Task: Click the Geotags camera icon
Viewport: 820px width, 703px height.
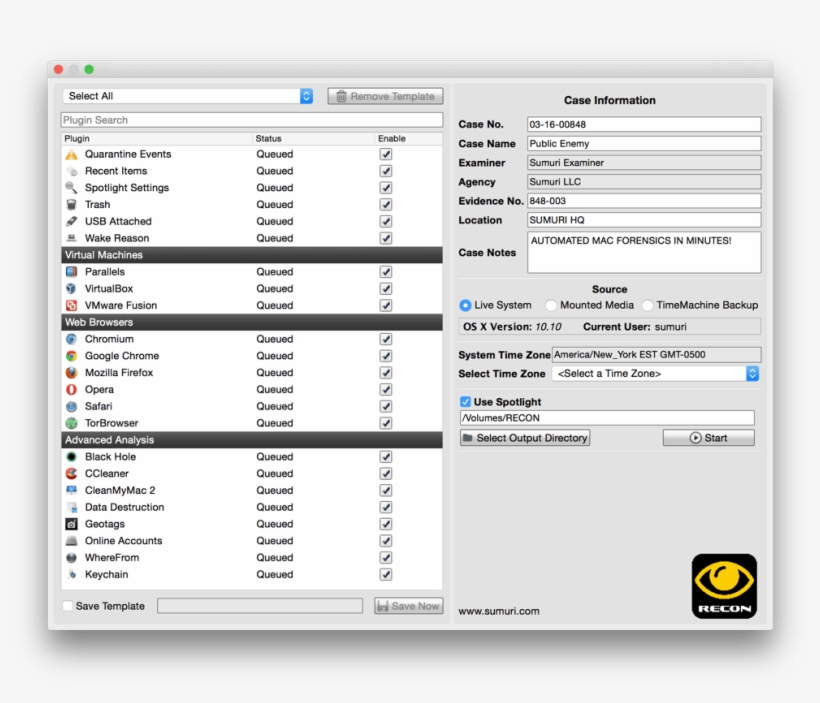Action: [x=72, y=524]
